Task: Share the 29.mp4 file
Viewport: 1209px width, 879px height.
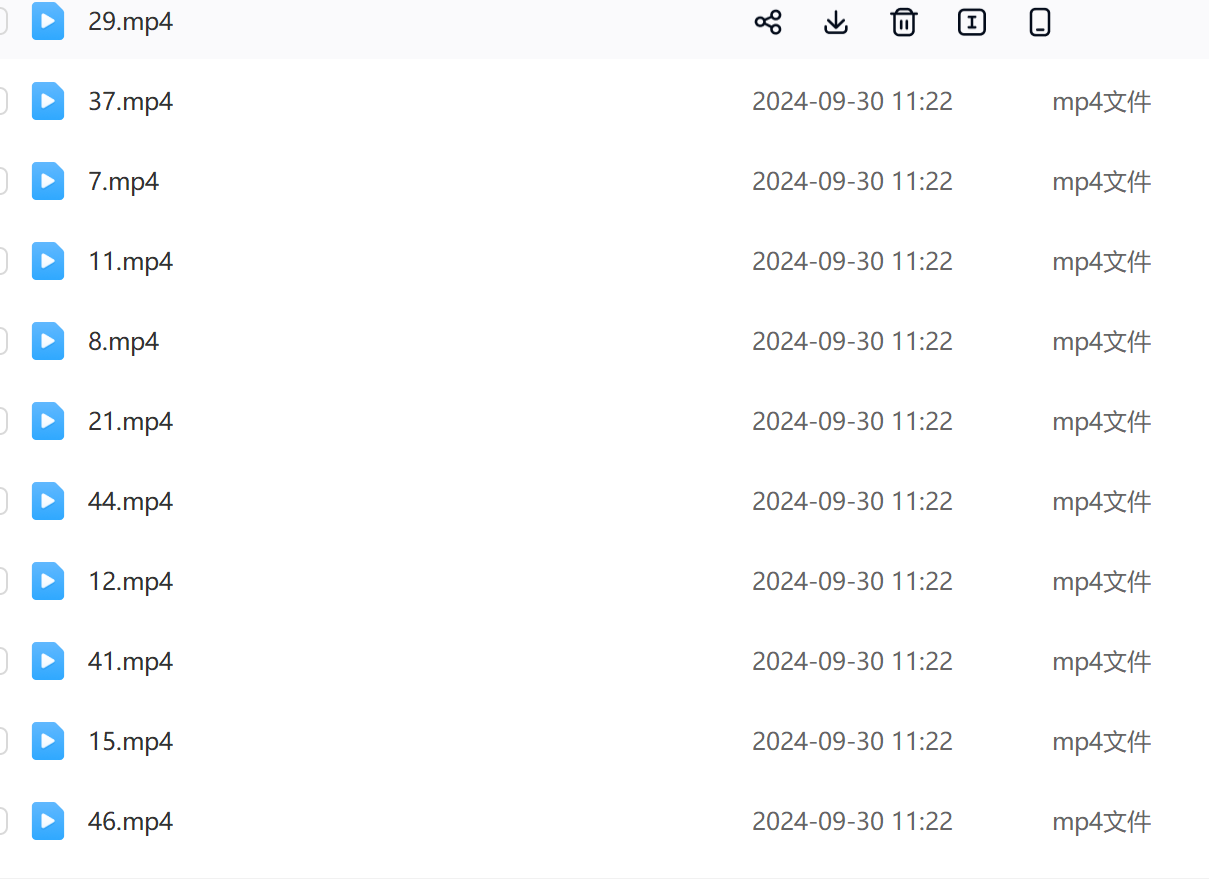Action: point(767,22)
